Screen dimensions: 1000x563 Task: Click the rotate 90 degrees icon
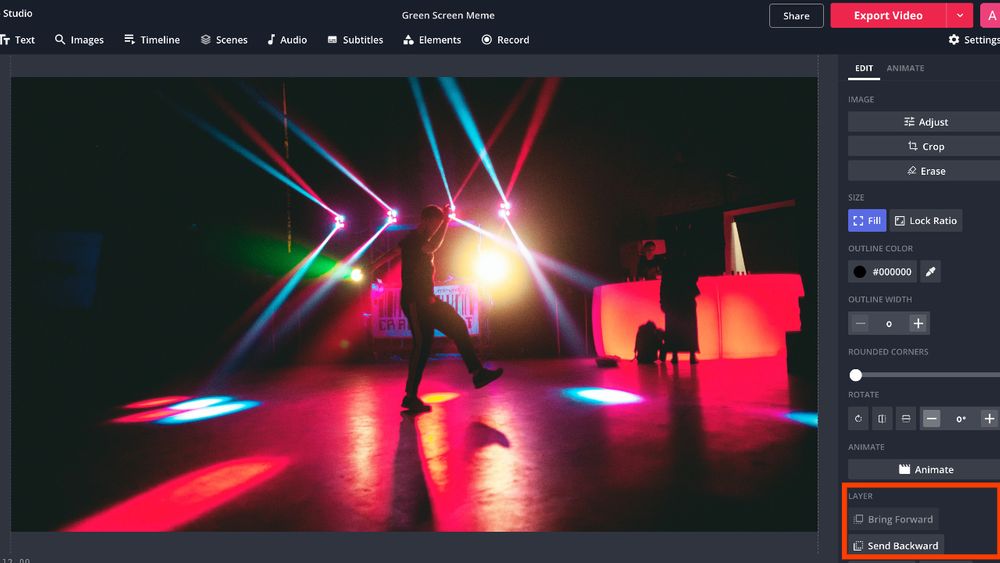(x=858, y=419)
